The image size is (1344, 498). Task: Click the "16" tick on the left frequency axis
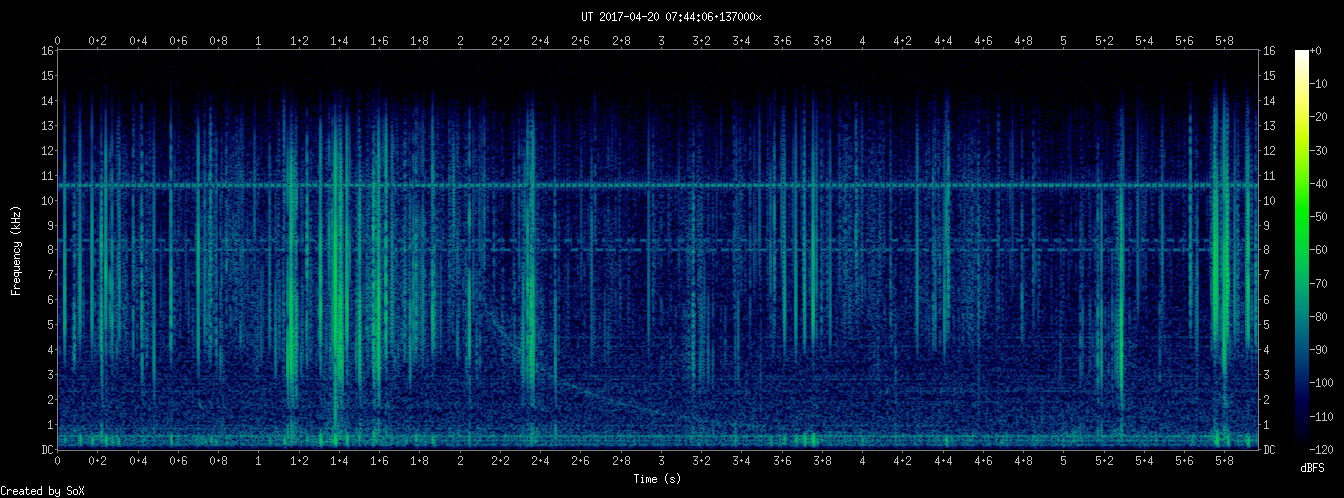point(47,51)
